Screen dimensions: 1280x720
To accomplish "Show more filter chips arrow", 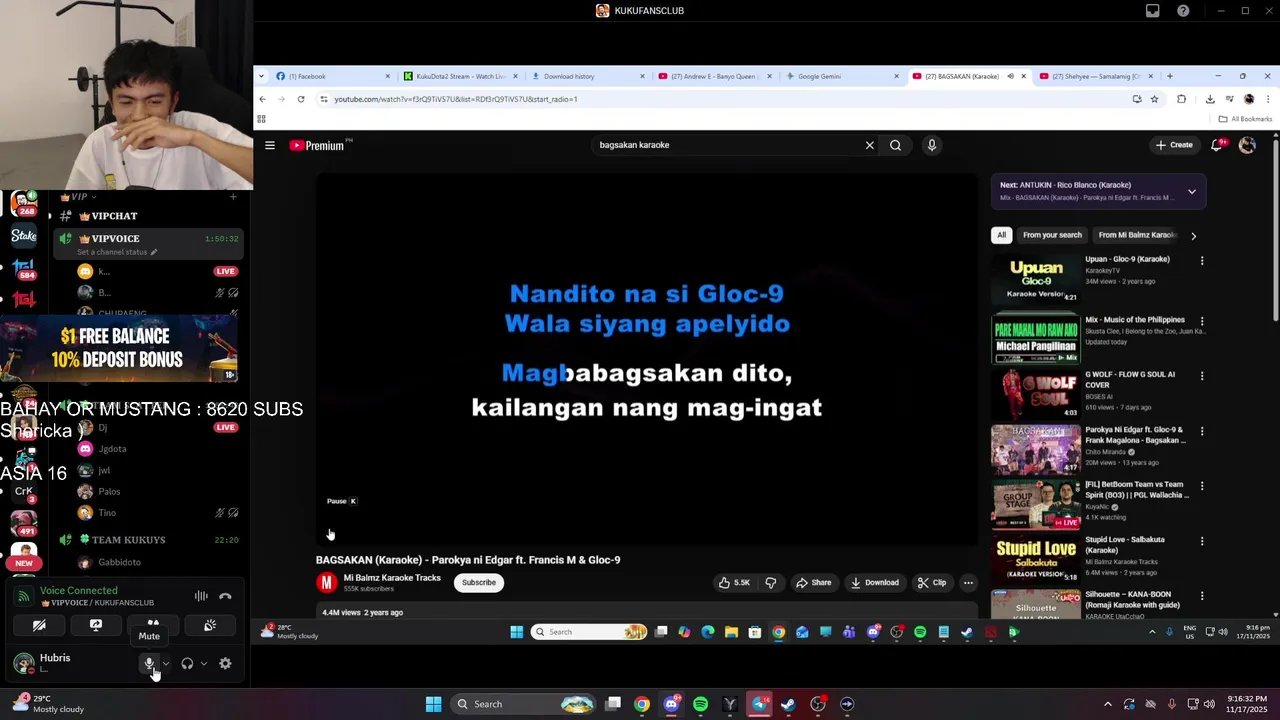I will pyautogui.click(x=1193, y=236).
